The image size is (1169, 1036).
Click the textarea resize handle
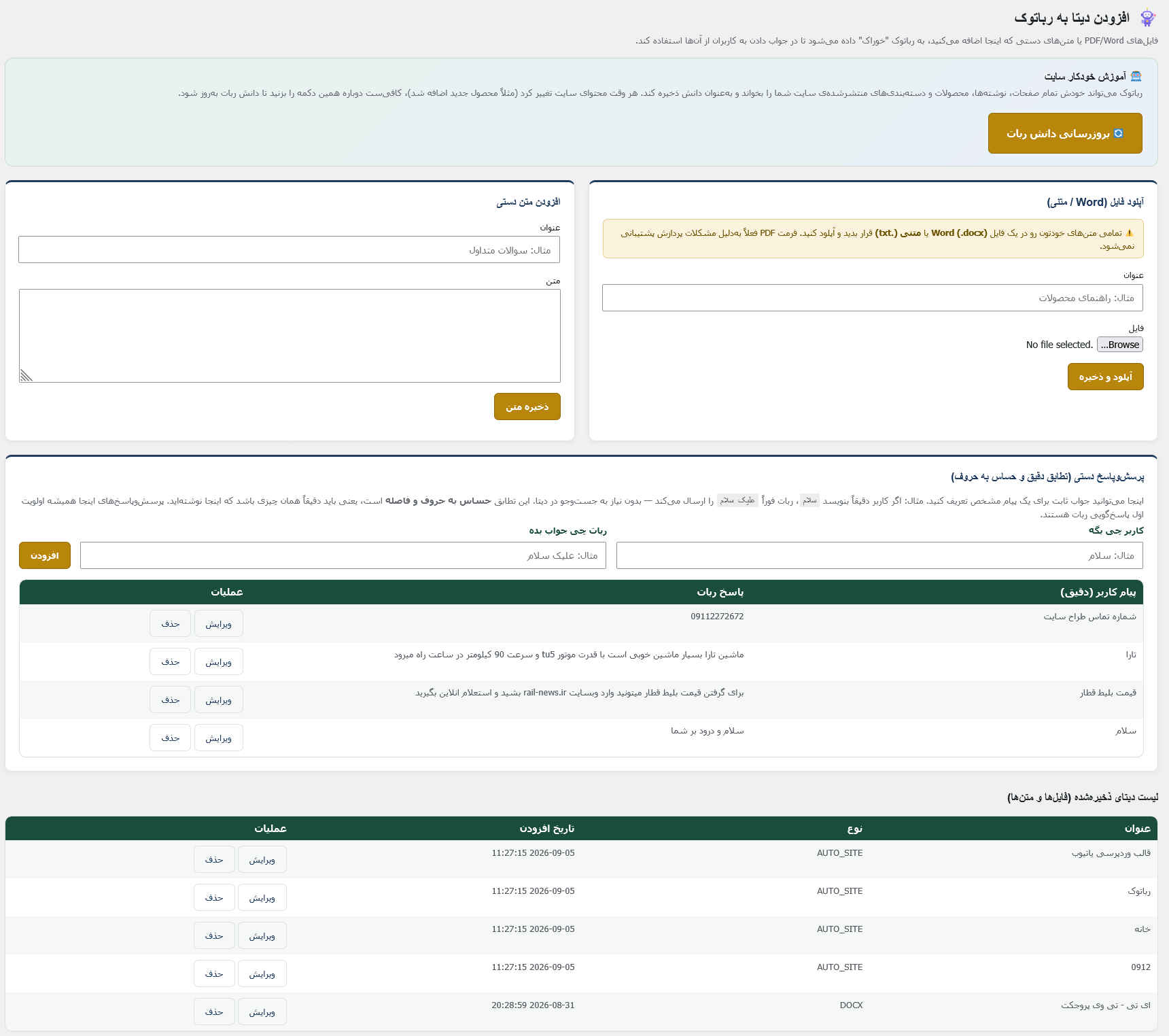pos(26,375)
